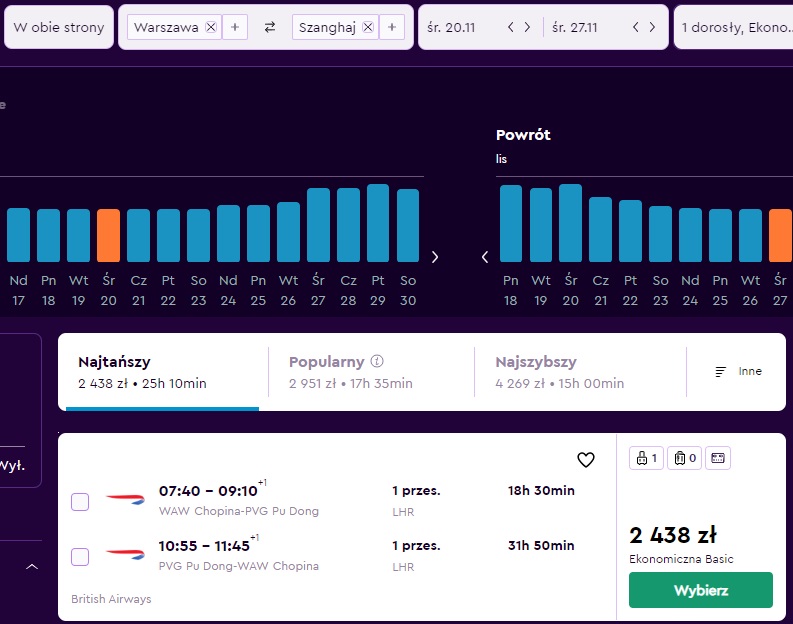
Task: Open the Inne sorting options
Action: pos(738,372)
